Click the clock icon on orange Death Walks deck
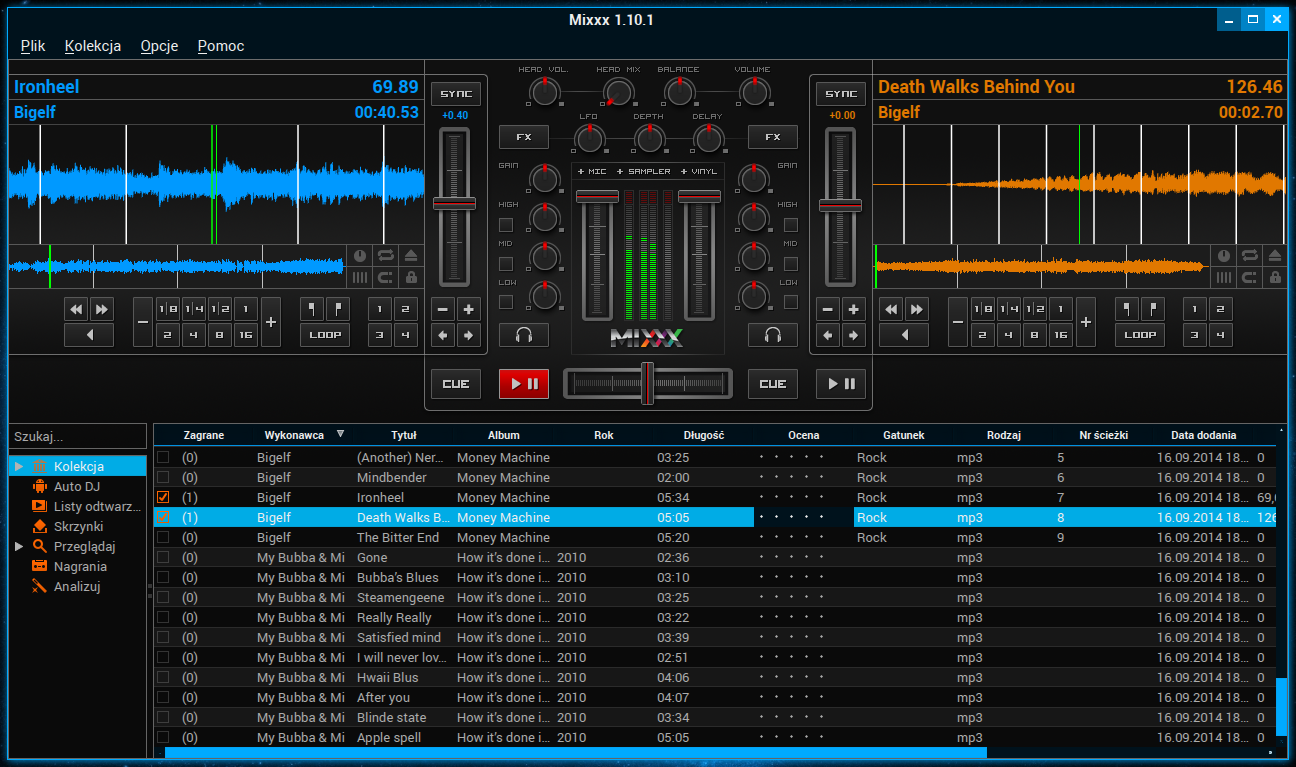The width and height of the screenshot is (1296, 767). (1224, 256)
